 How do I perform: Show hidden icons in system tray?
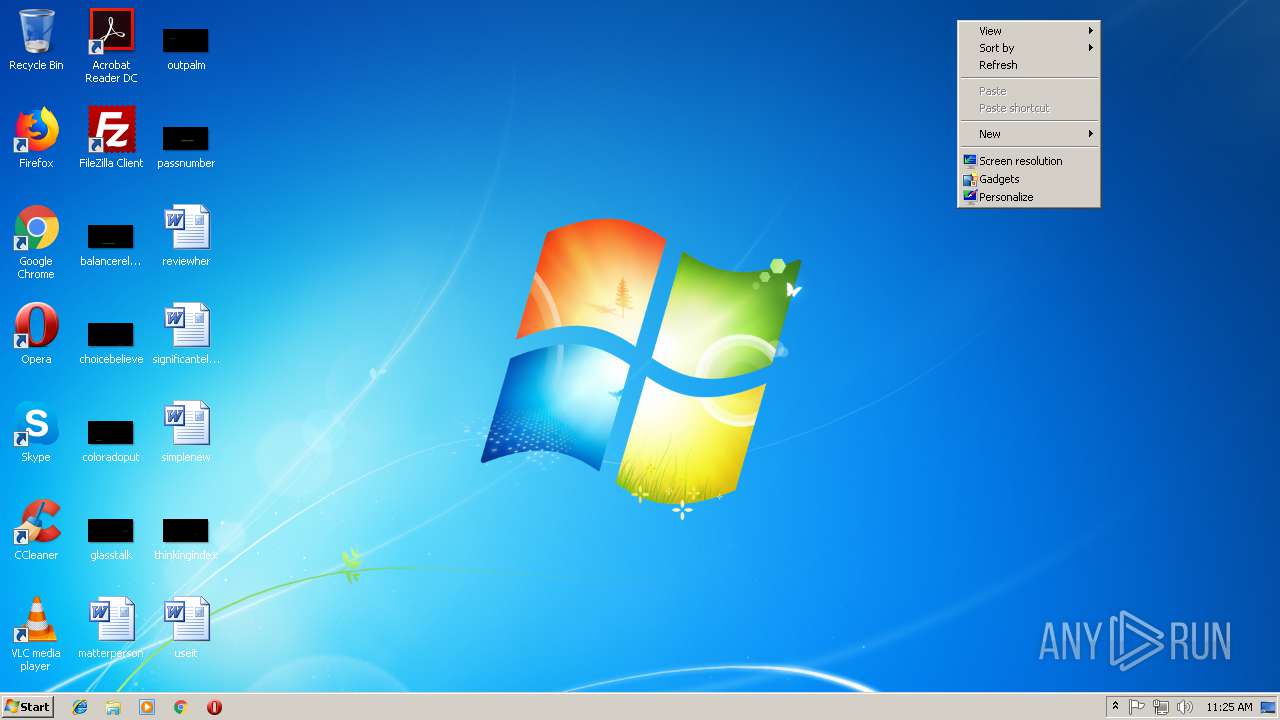point(1115,707)
